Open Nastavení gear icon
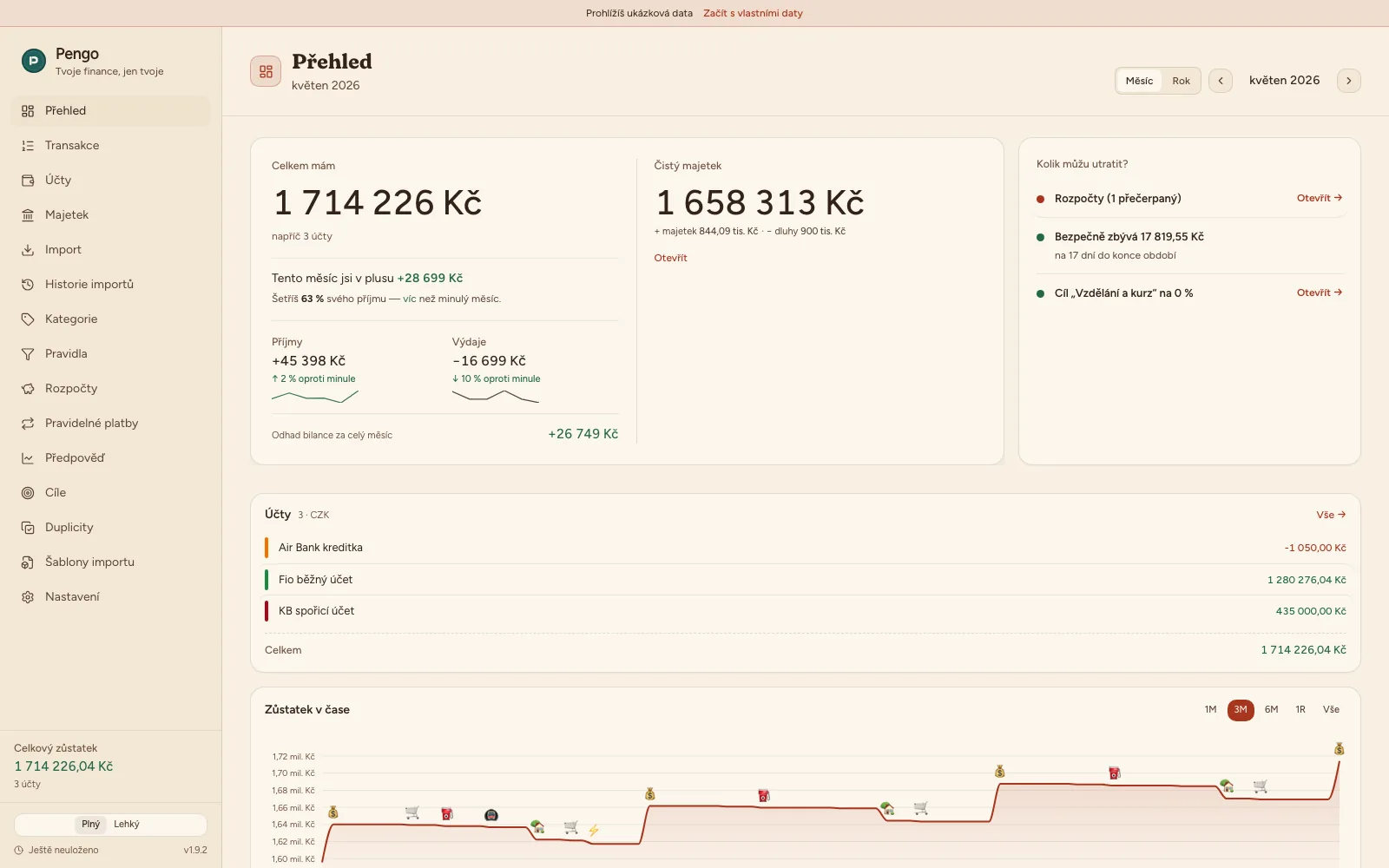Viewport: 1389px width, 868px height. (x=28, y=597)
